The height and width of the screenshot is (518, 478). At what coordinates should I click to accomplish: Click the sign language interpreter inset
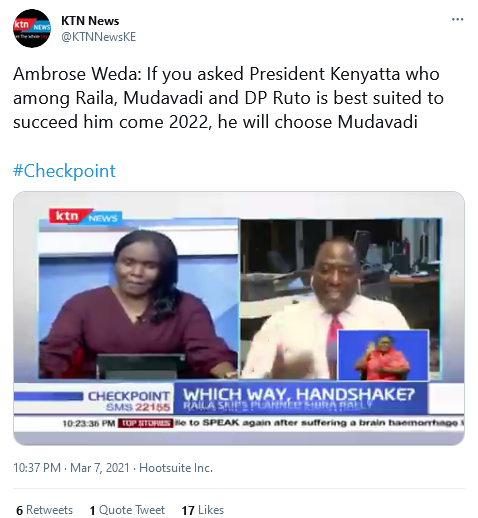pyautogui.click(x=383, y=355)
